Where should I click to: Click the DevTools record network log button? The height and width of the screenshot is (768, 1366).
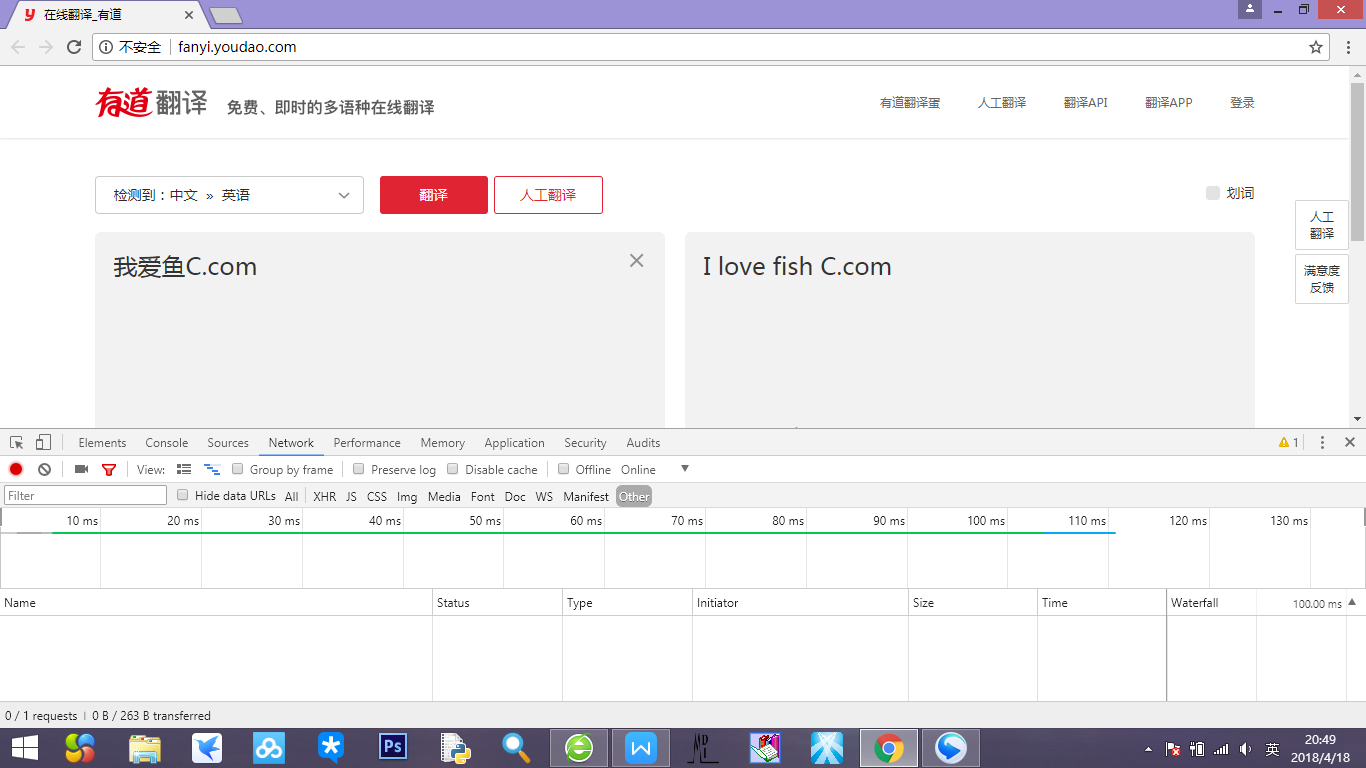click(16, 469)
